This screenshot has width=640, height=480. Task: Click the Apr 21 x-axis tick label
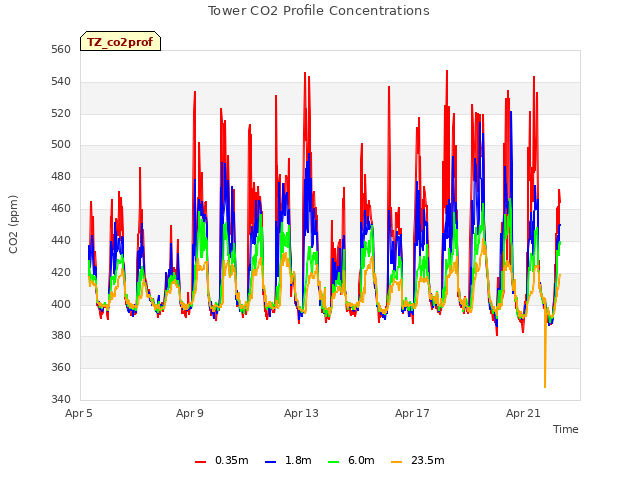pyautogui.click(x=523, y=413)
